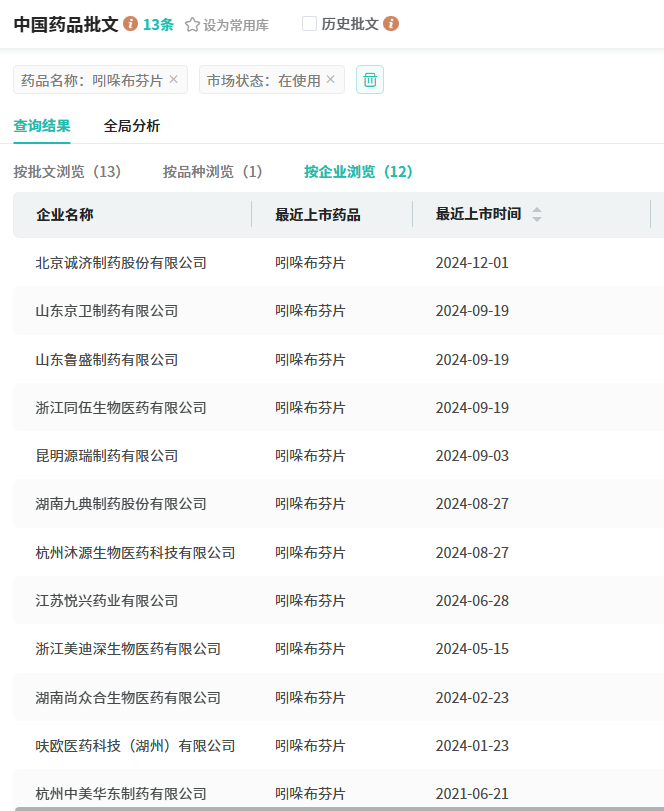664x811 pixels.
Task: Open 北京诚济制药股份有限公司 company row
Action: [x=121, y=263]
